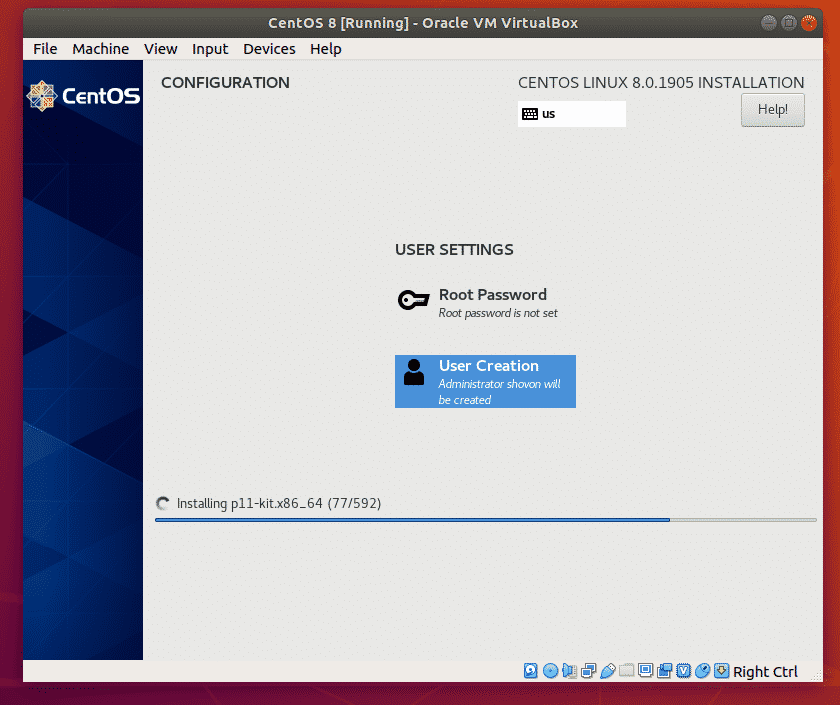Click the greyed shared folders icon in status bar

tap(626, 670)
